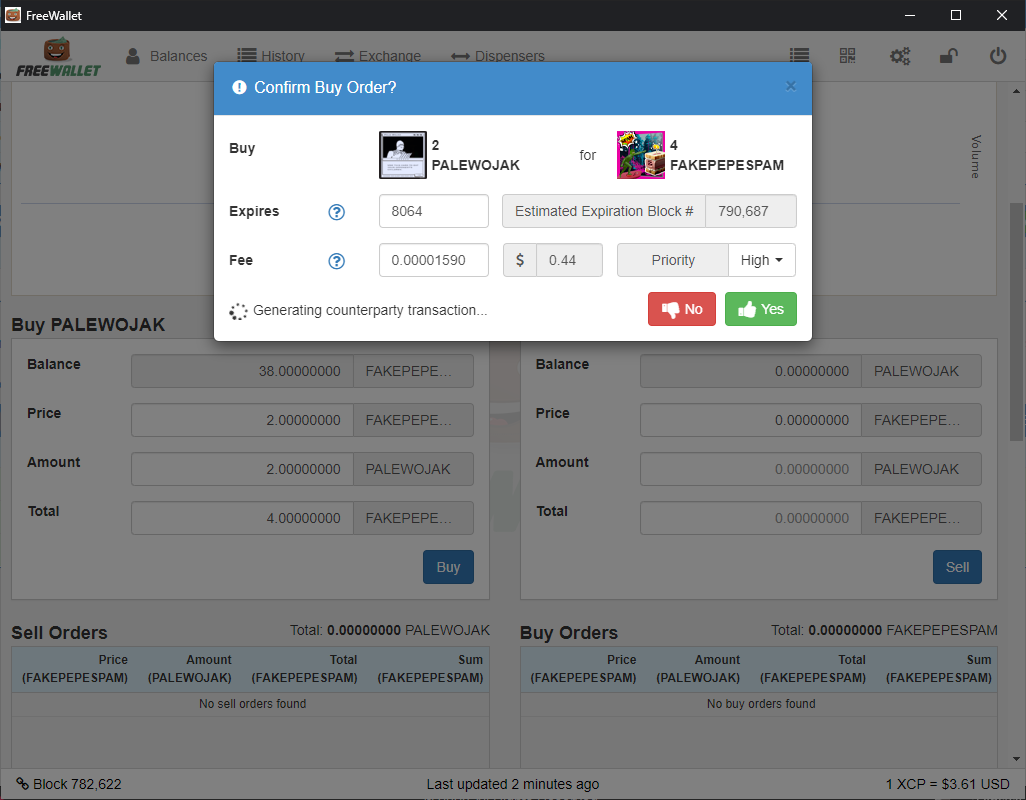Click the FreeWallet title bar app icon
Screen dimensions: 1026x800
pos(12,15)
